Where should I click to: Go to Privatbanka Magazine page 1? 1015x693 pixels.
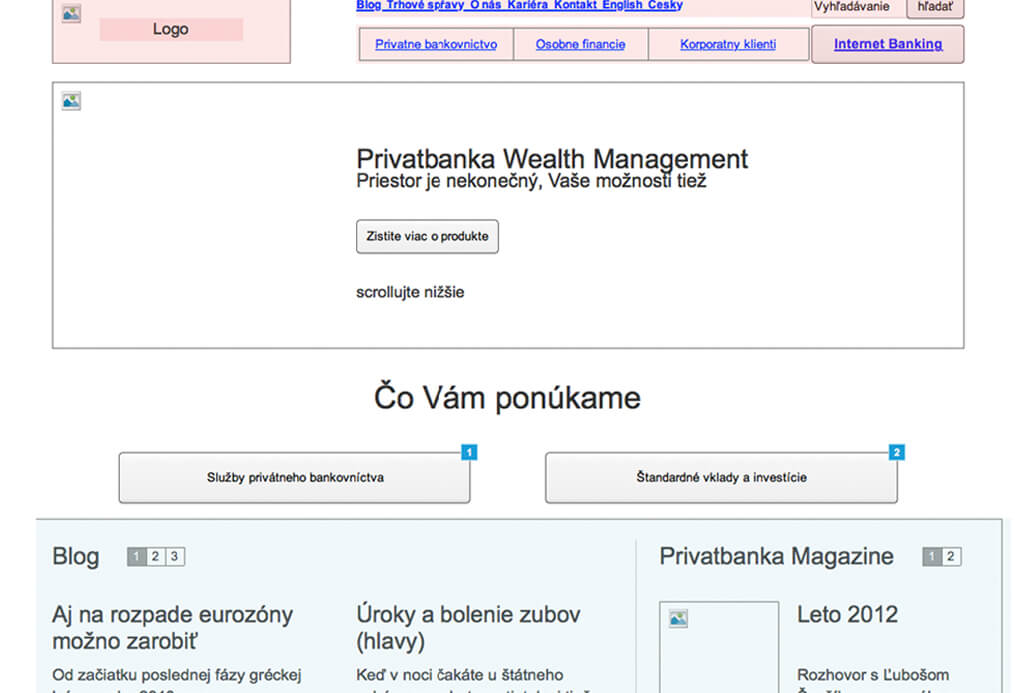932,556
